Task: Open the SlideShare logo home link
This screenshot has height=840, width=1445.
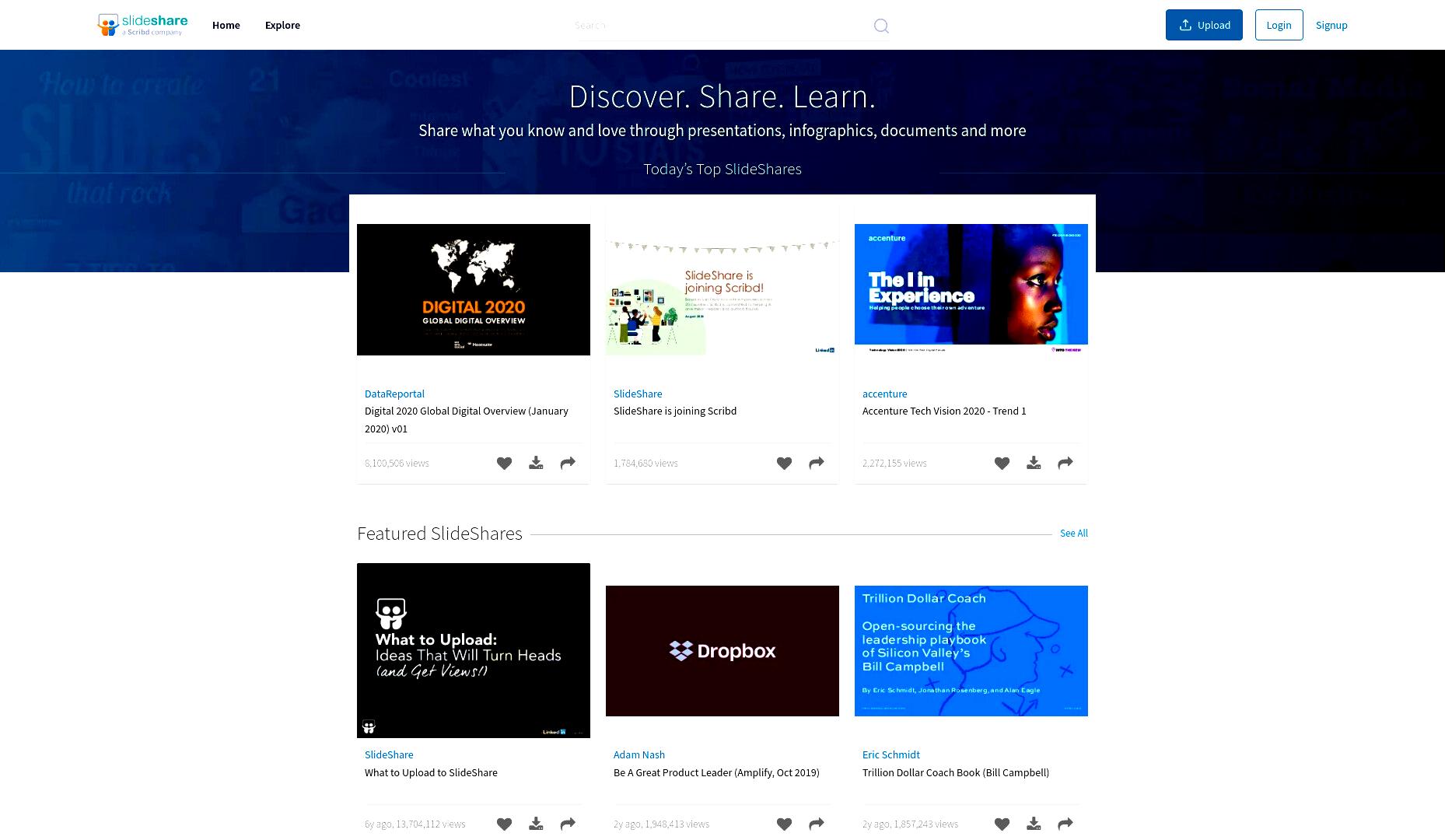Action: point(142,25)
